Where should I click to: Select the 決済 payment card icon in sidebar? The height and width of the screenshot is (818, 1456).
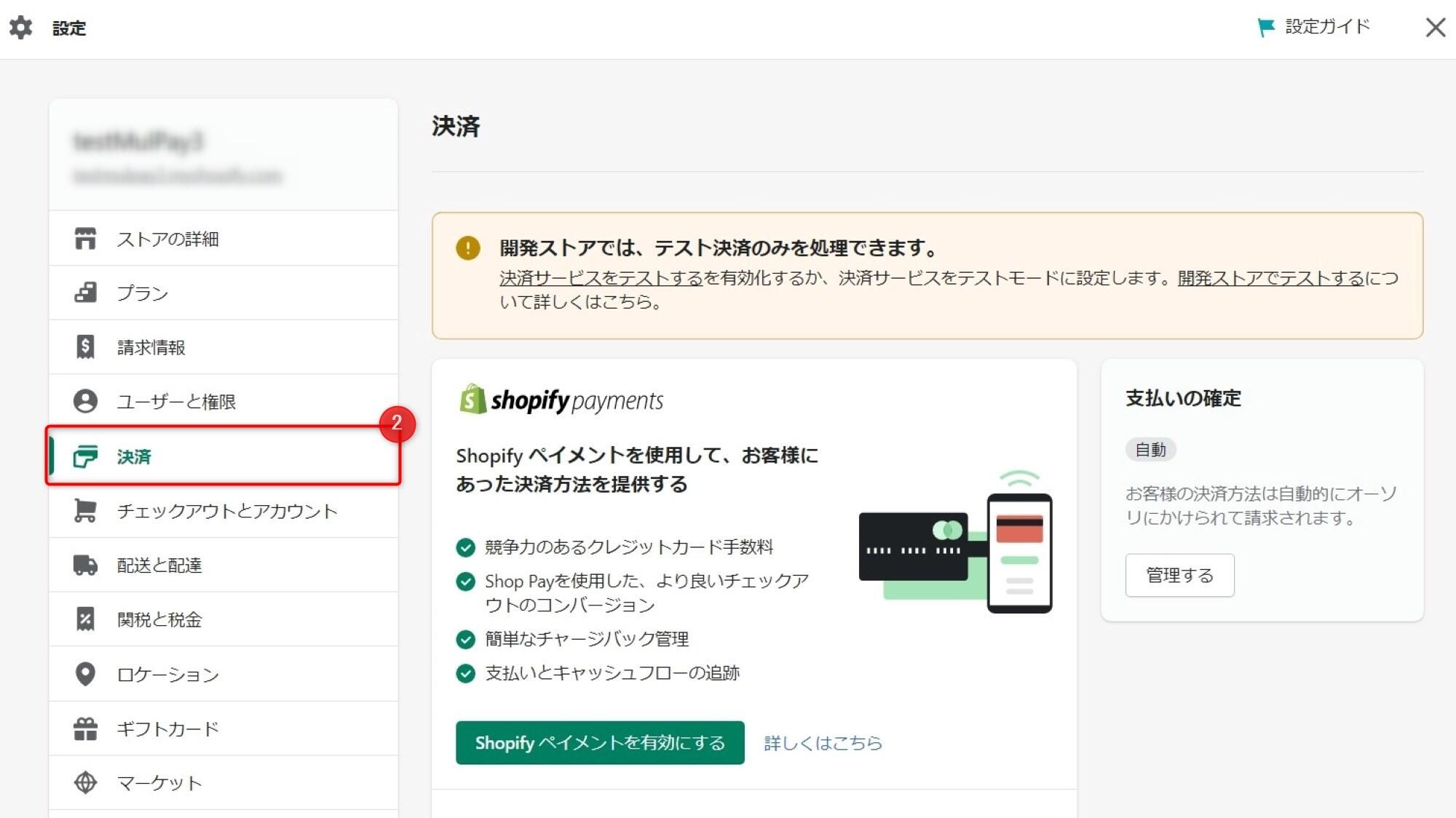tap(86, 457)
